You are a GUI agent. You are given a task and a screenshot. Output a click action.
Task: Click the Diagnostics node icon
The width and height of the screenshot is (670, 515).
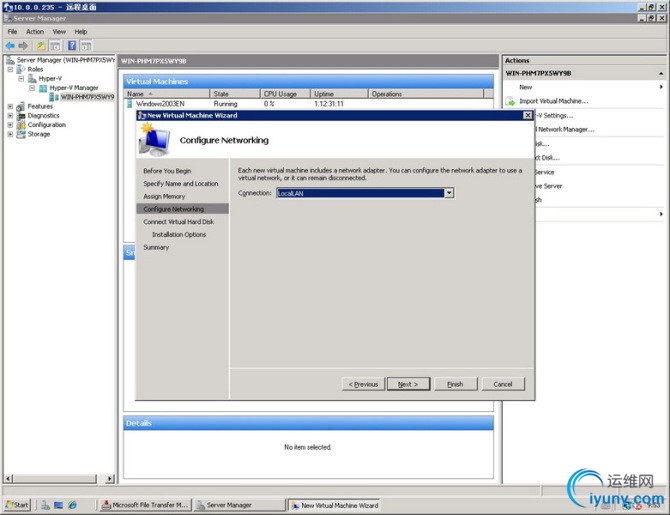coord(21,116)
